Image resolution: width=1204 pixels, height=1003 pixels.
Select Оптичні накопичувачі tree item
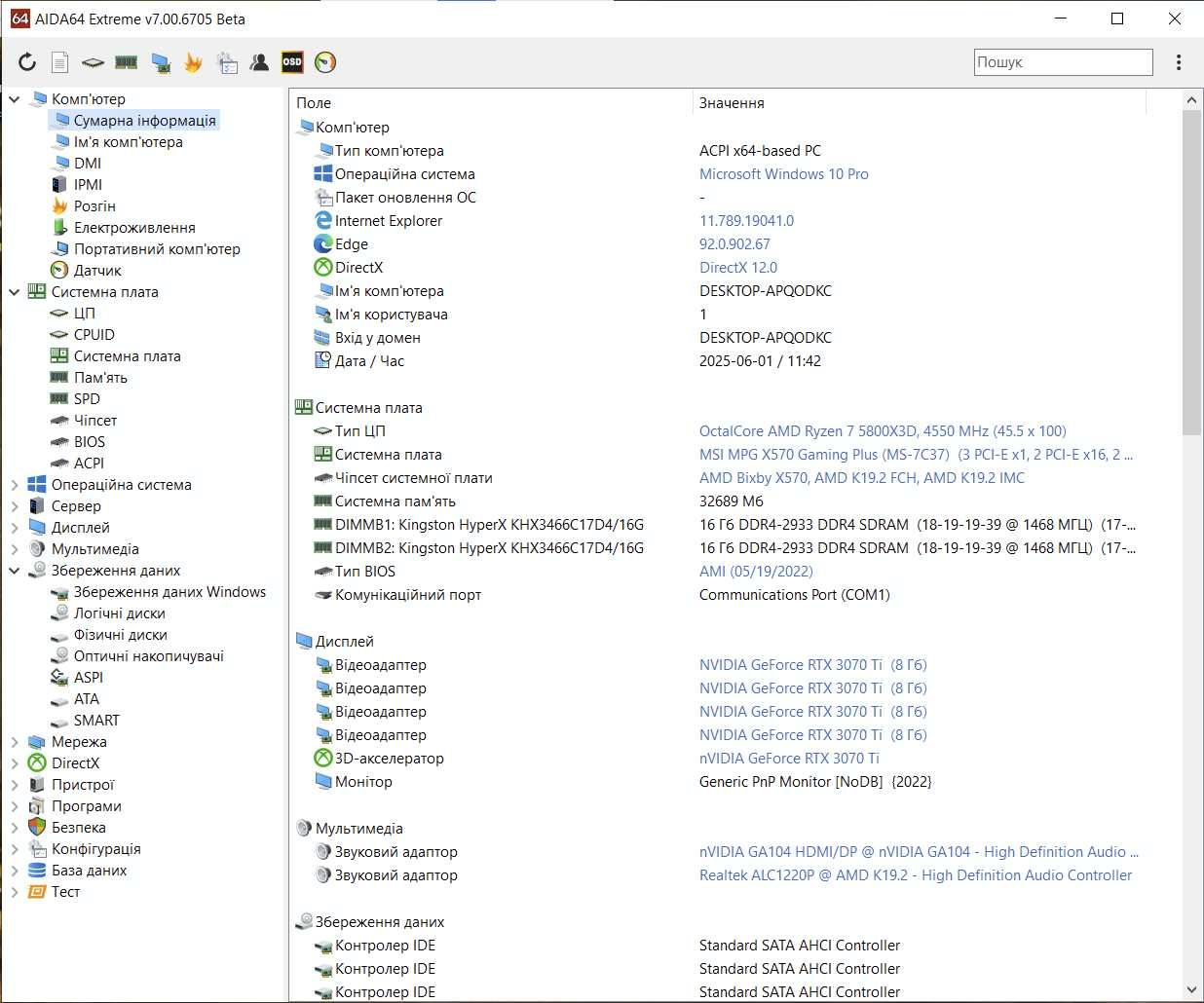pyautogui.click(x=149, y=655)
